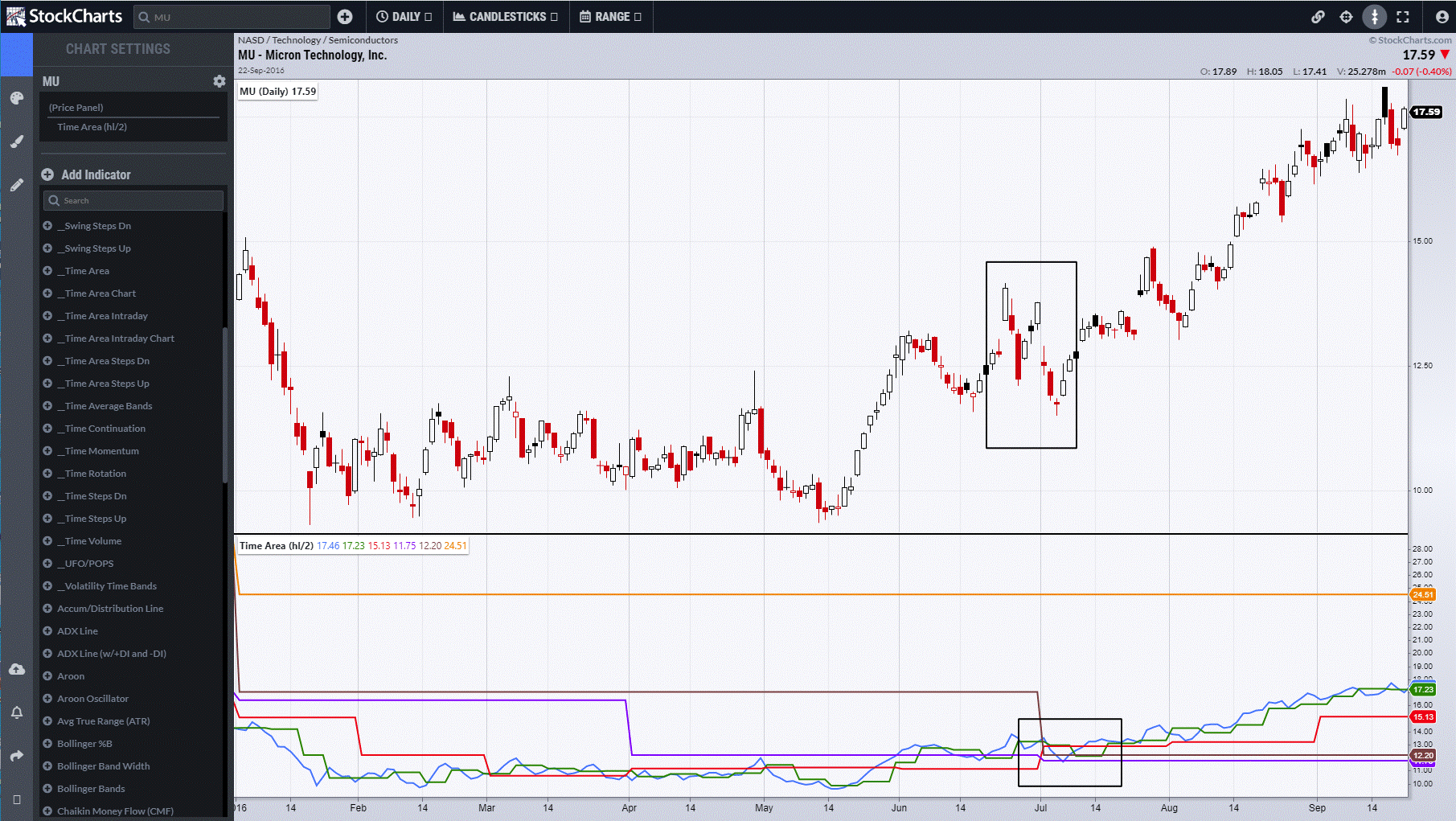Focus the indicator Search field
1456x821 pixels.
tap(133, 200)
